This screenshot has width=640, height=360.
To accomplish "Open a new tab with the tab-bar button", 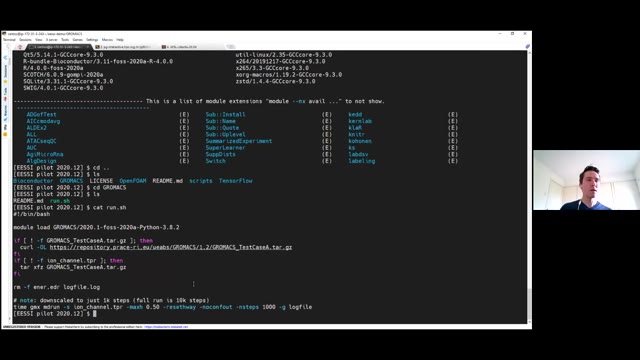I will click(231, 47).
